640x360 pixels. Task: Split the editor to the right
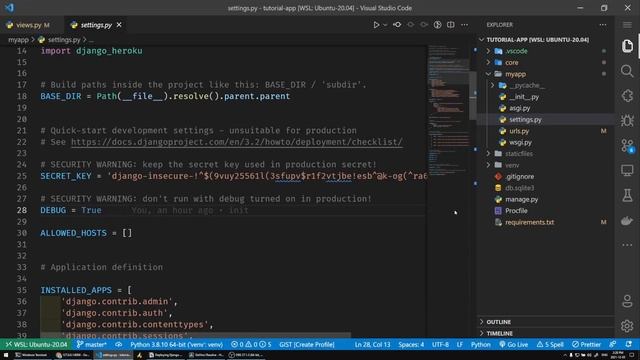point(451,25)
